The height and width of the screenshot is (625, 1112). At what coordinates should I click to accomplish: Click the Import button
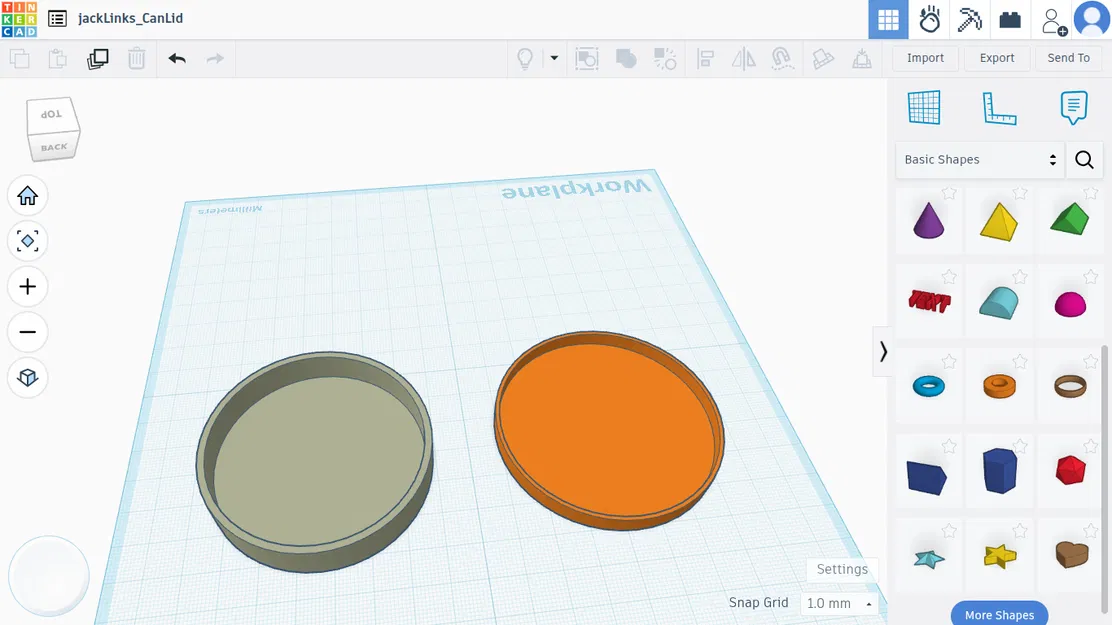925,58
